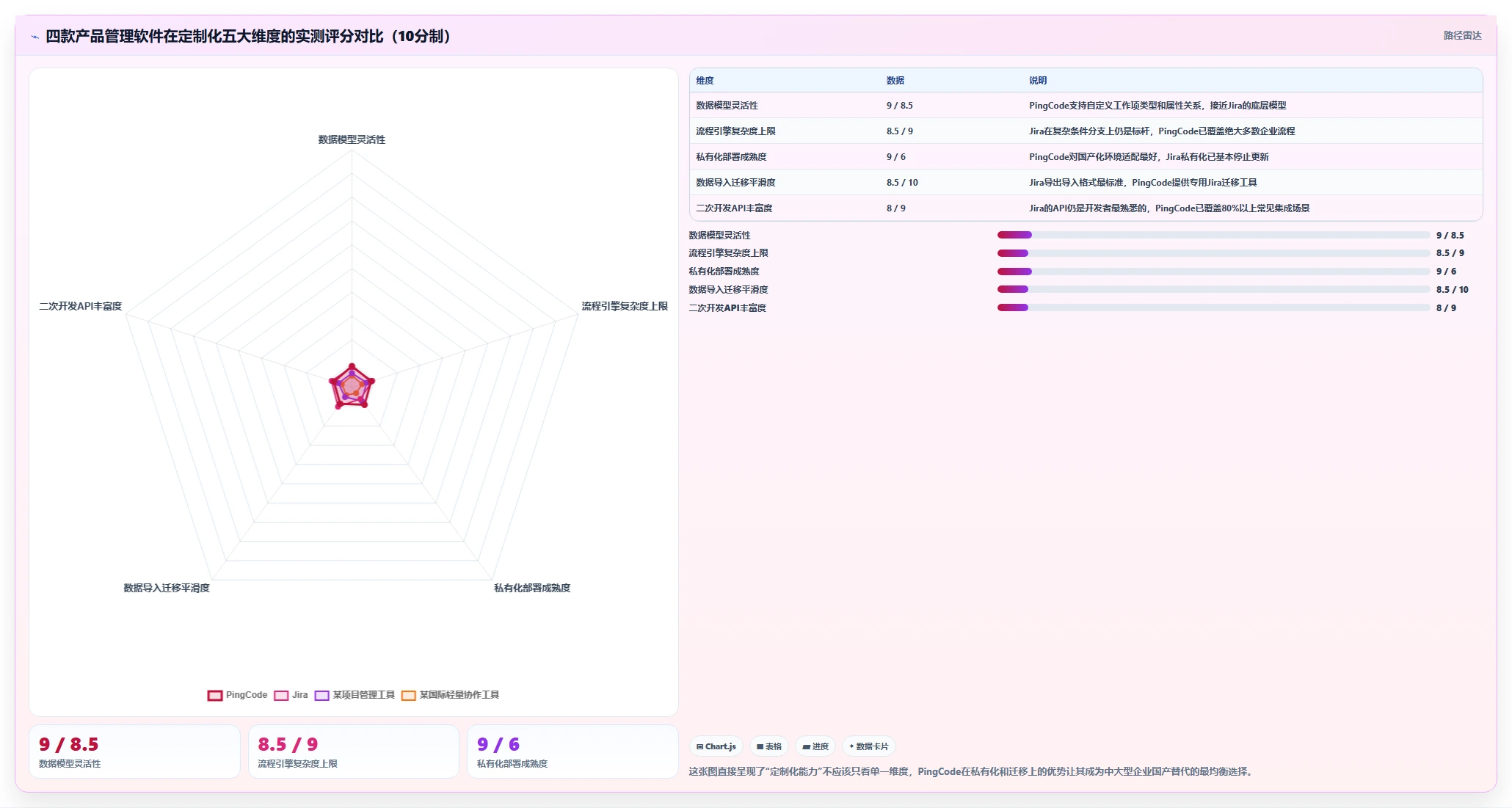
Task: Click the Chart.js tag chip
Action: click(716, 746)
